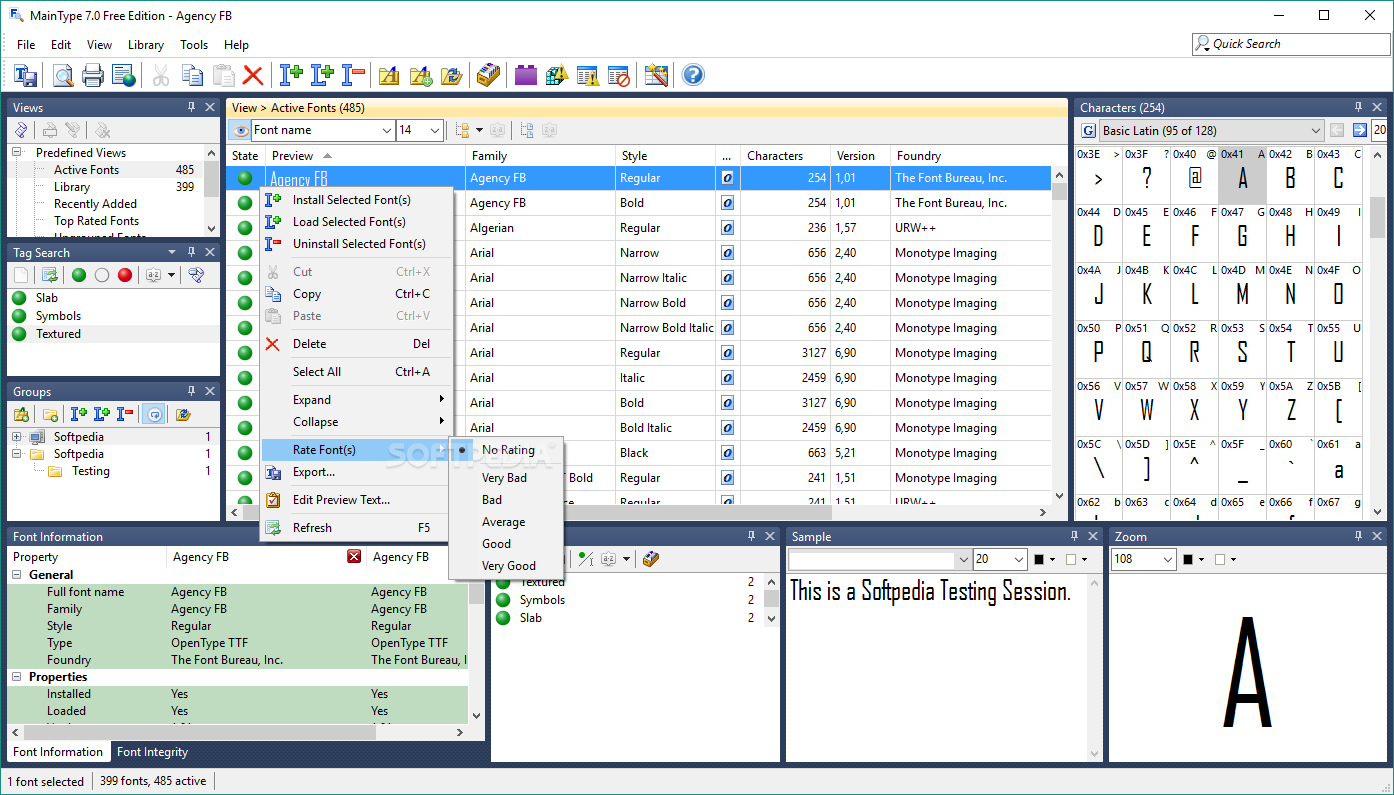Select character cell 0x42 letter B
The width and height of the screenshot is (1394, 795).
[1290, 176]
